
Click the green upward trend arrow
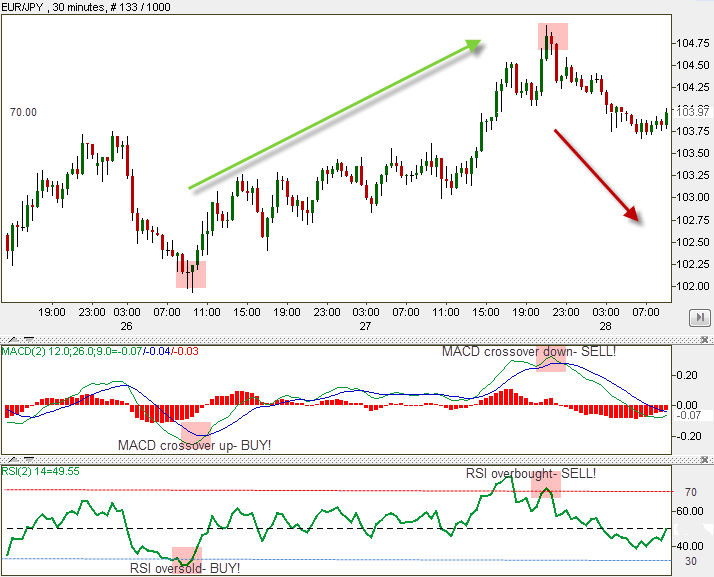(x=335, y=114)
